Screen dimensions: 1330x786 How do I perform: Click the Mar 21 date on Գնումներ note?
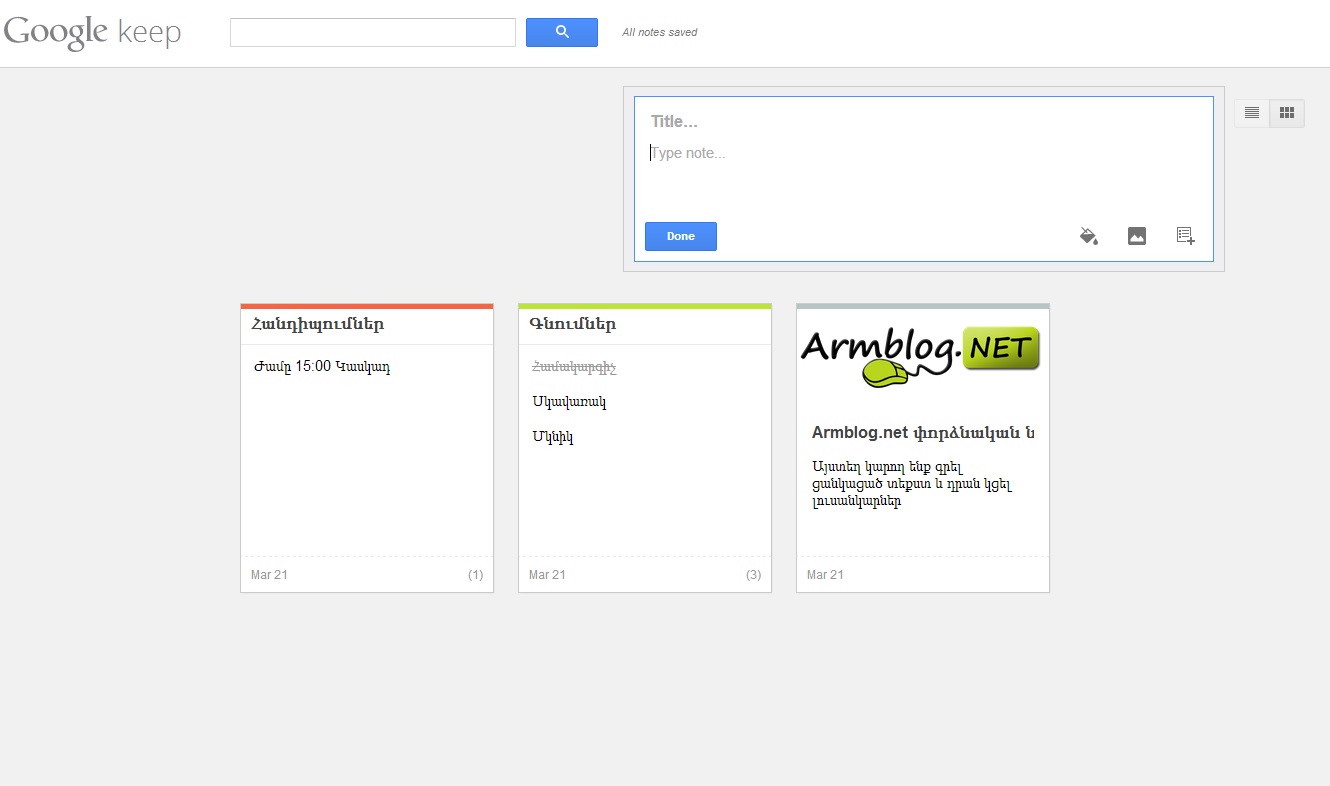547,575
